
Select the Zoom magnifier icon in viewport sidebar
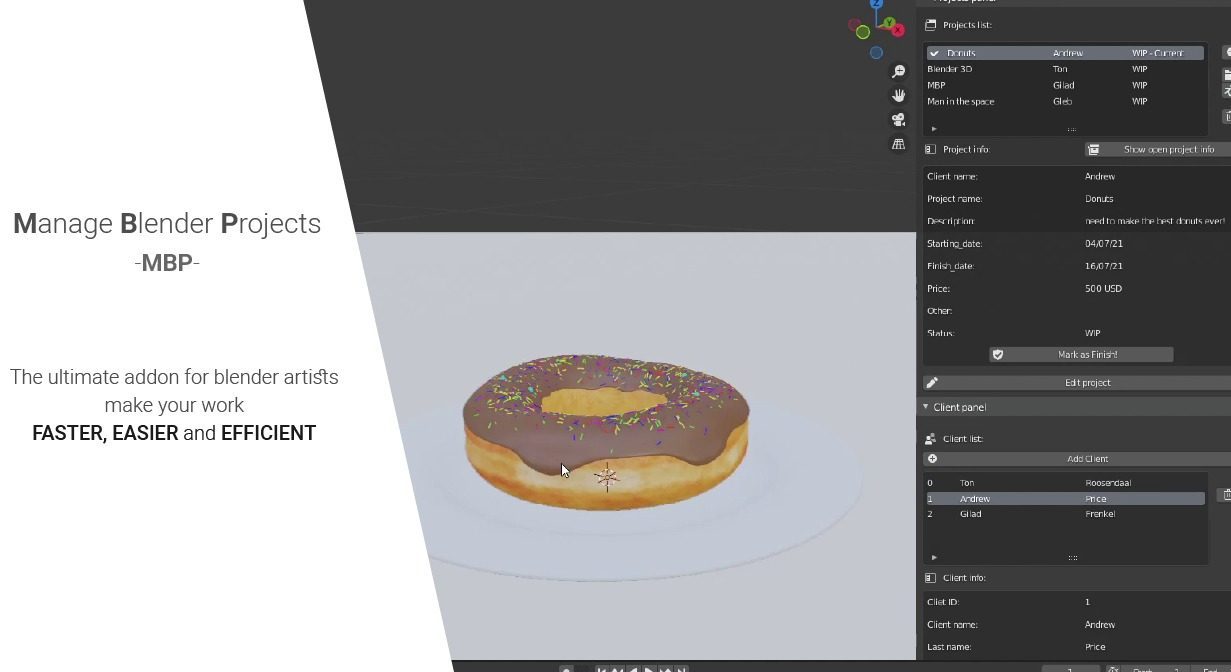tap(898, 71)
